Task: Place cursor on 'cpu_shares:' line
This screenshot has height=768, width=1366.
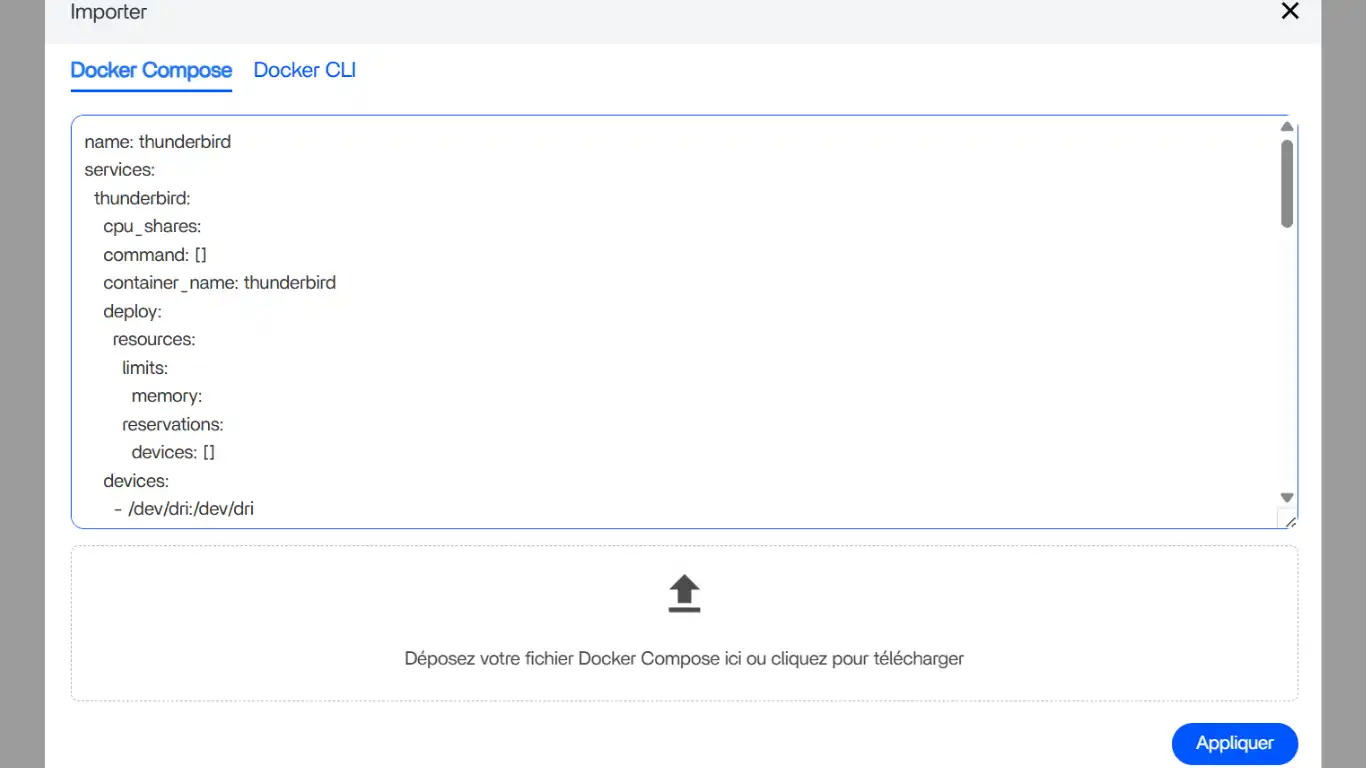Action: coord(152,227)
